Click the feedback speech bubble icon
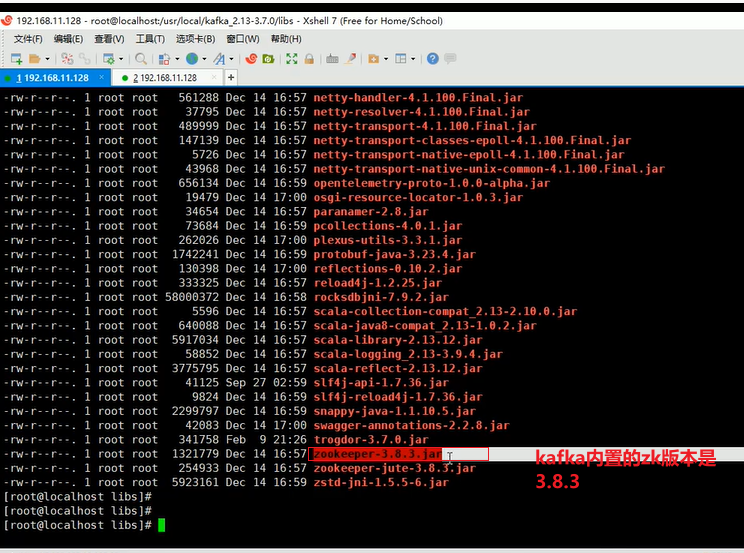 pyautogui.click(x=450, y=58)
